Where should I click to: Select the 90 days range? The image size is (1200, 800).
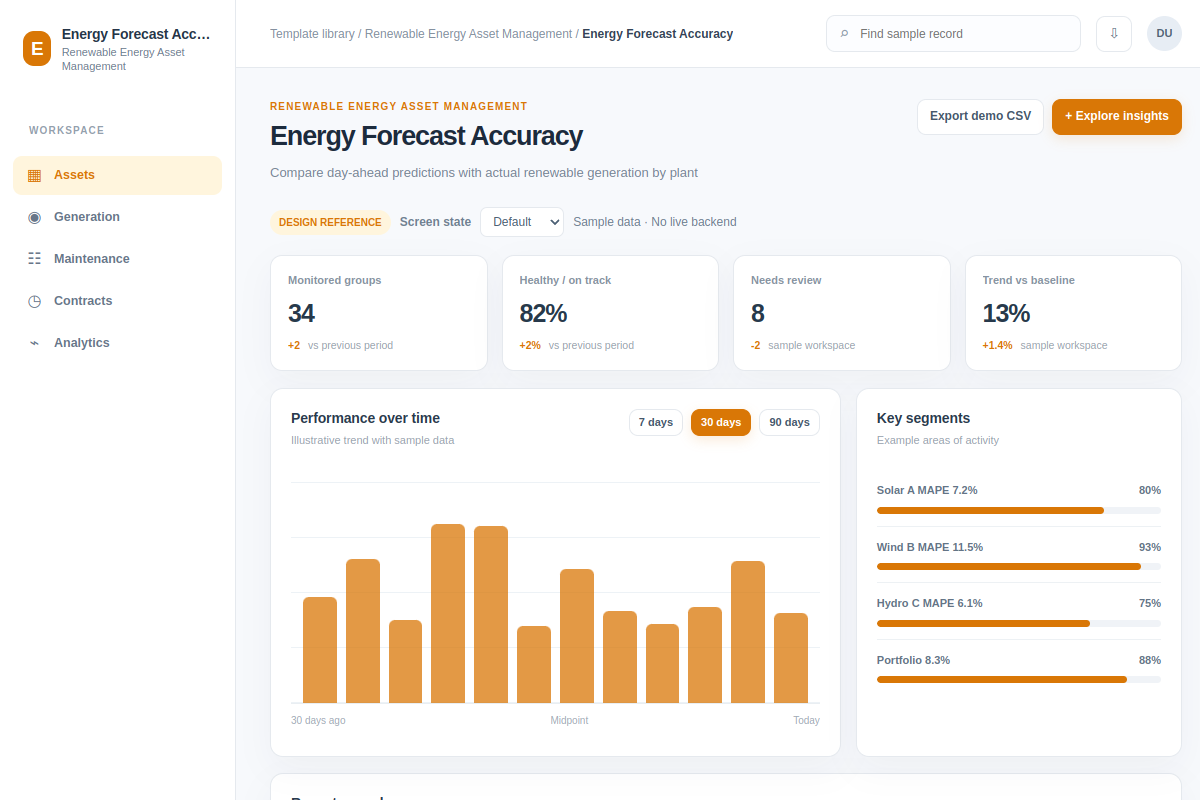pyautogui.click(x=789, y=422)
